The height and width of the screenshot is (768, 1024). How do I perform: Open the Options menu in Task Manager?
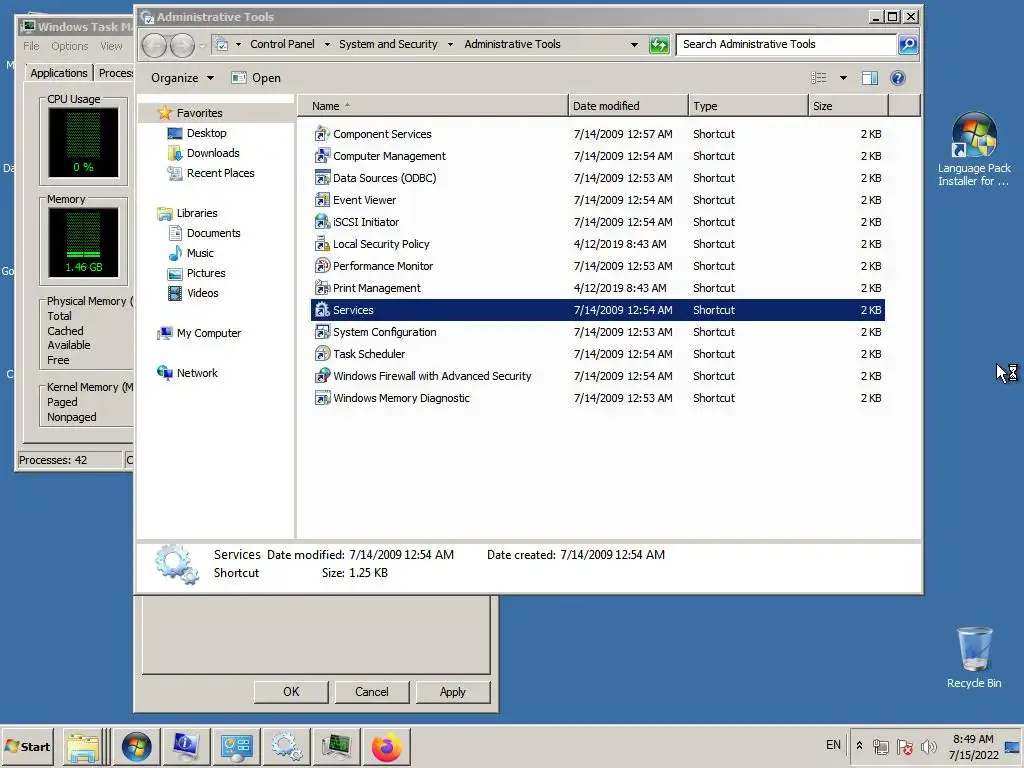(70, 46)
